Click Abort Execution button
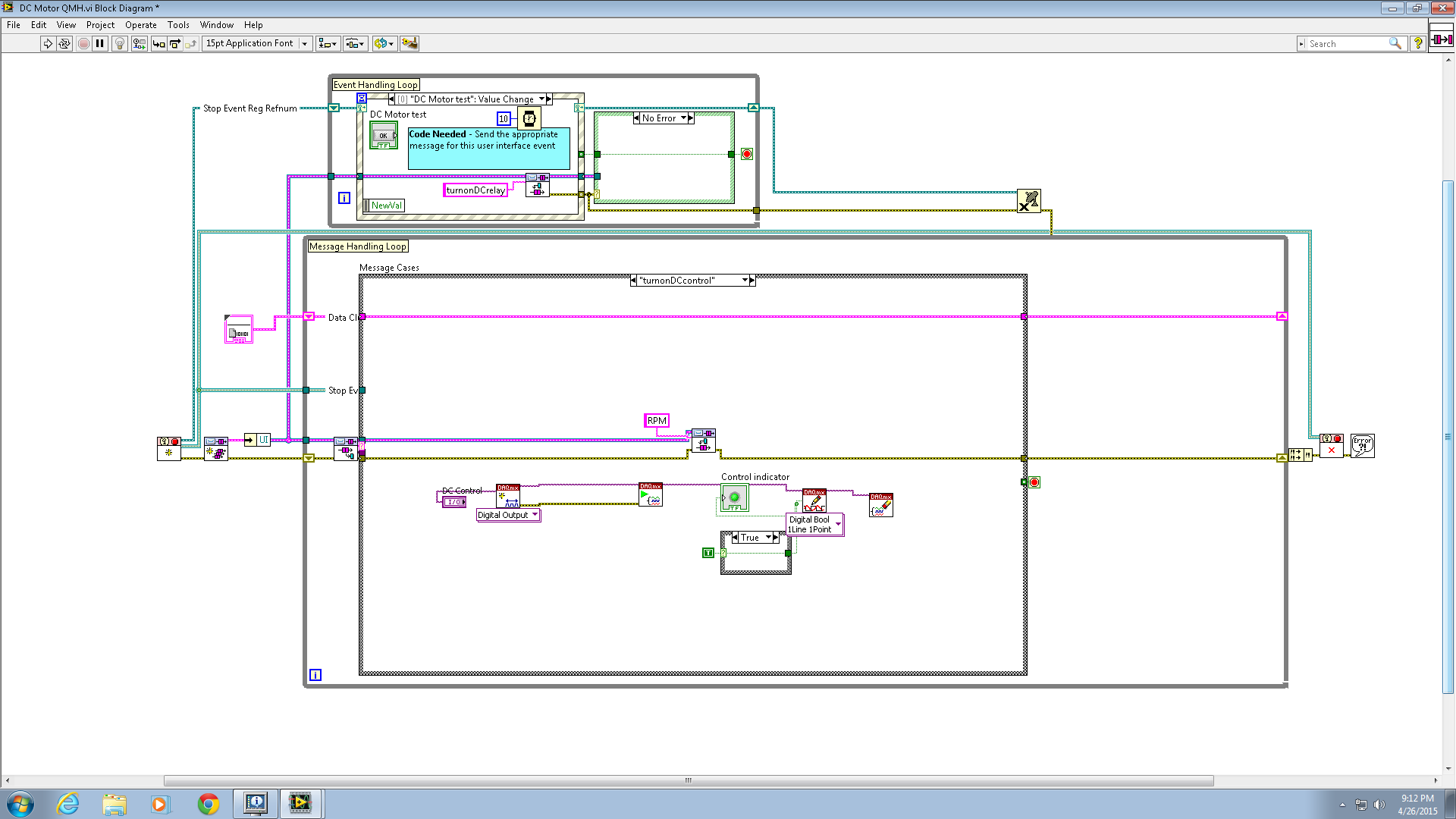This screenshot has height=819, width=1456. click(x=83, y=43)
